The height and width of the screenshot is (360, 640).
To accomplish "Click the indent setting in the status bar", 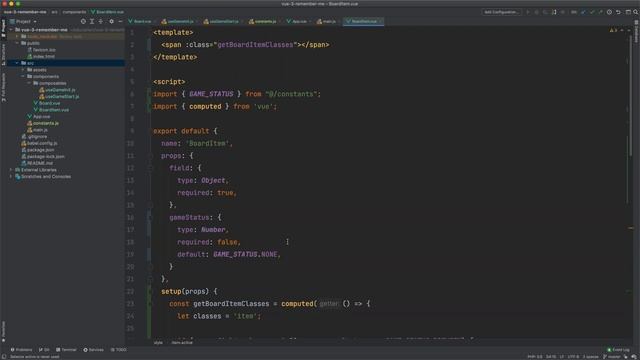I will 590,357.
